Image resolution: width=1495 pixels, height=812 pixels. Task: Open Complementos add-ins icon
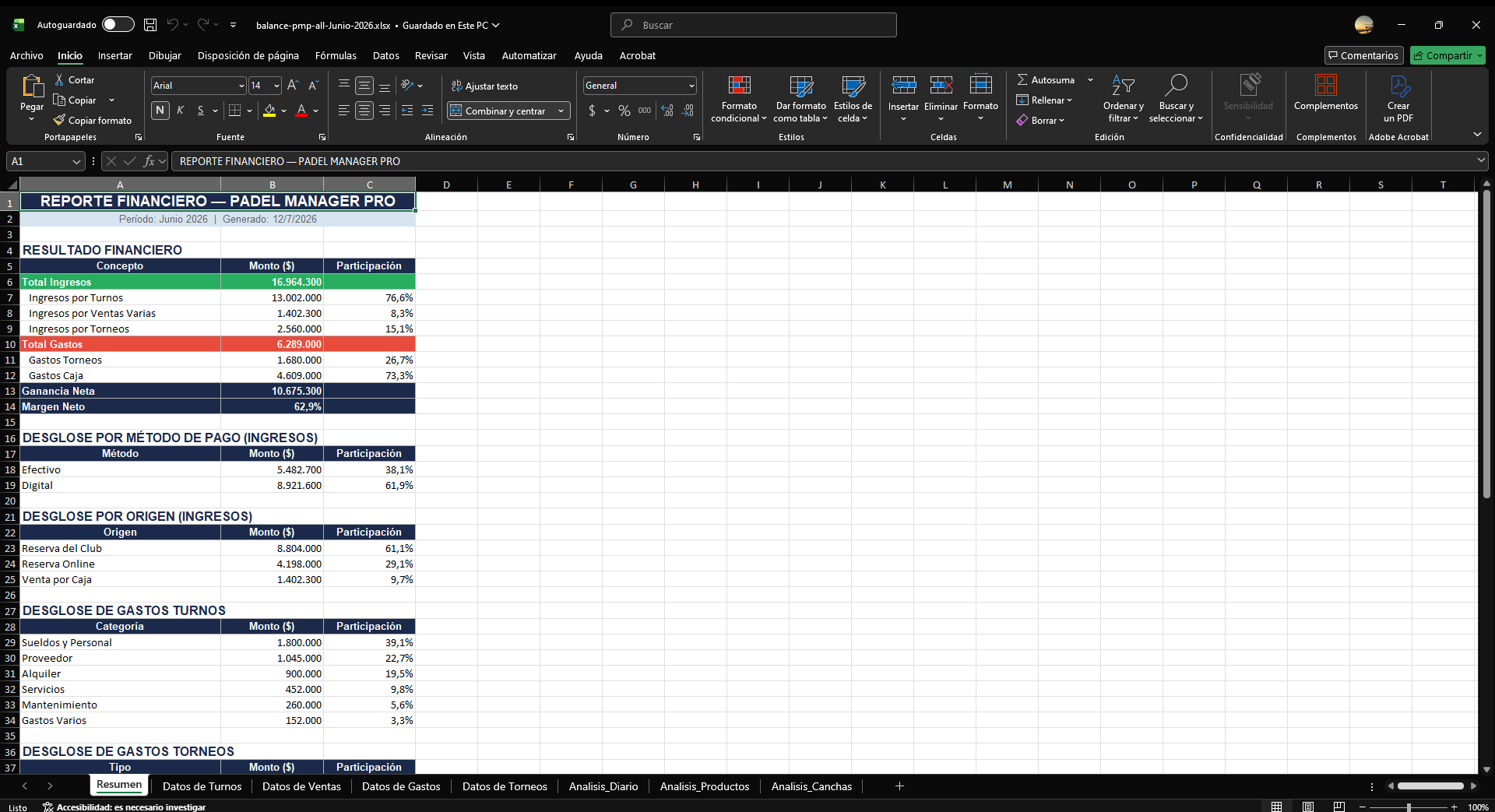tap(1326, 86)
